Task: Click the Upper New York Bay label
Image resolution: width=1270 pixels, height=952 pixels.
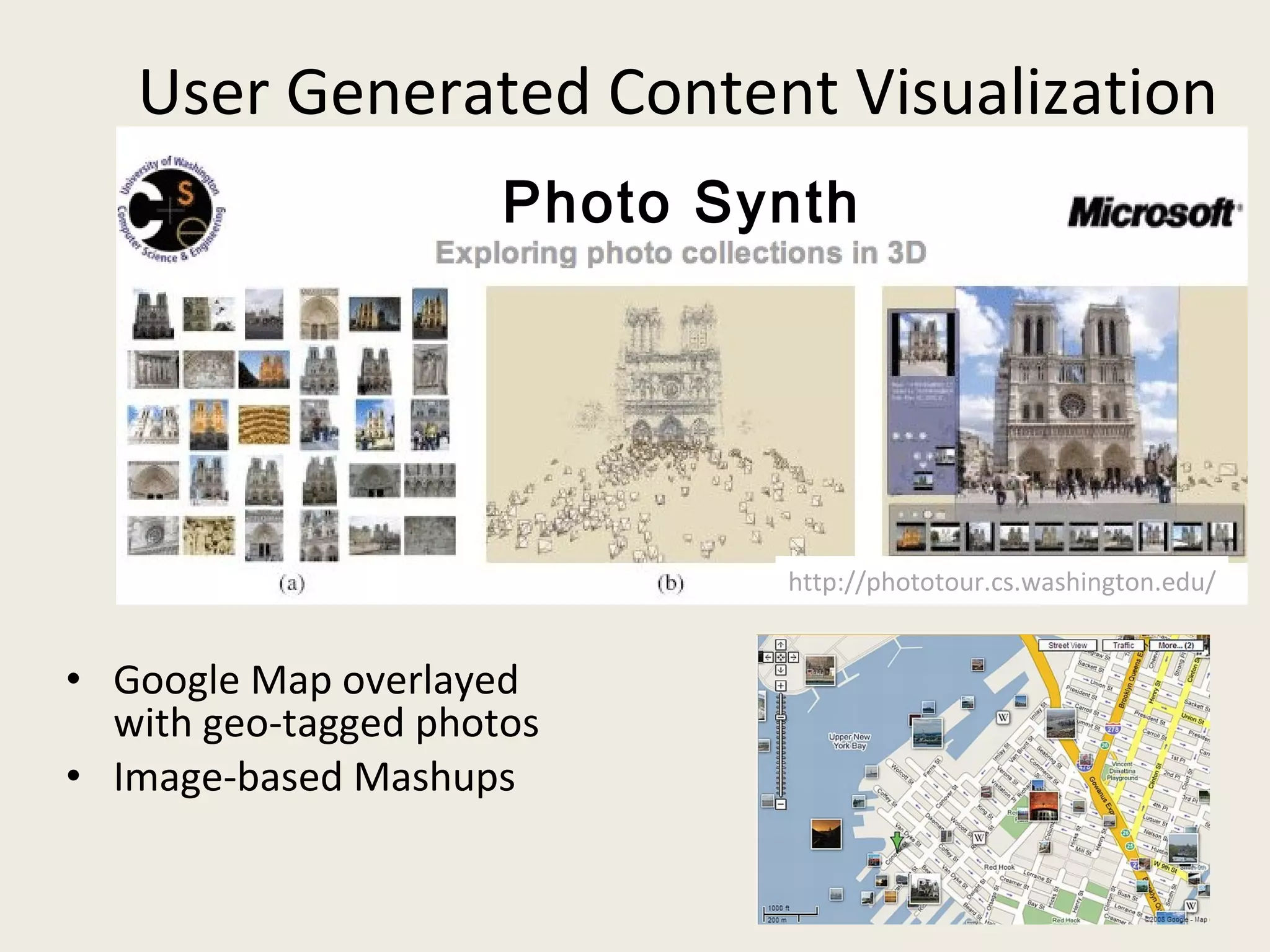Action: click(x=850, y=741)
